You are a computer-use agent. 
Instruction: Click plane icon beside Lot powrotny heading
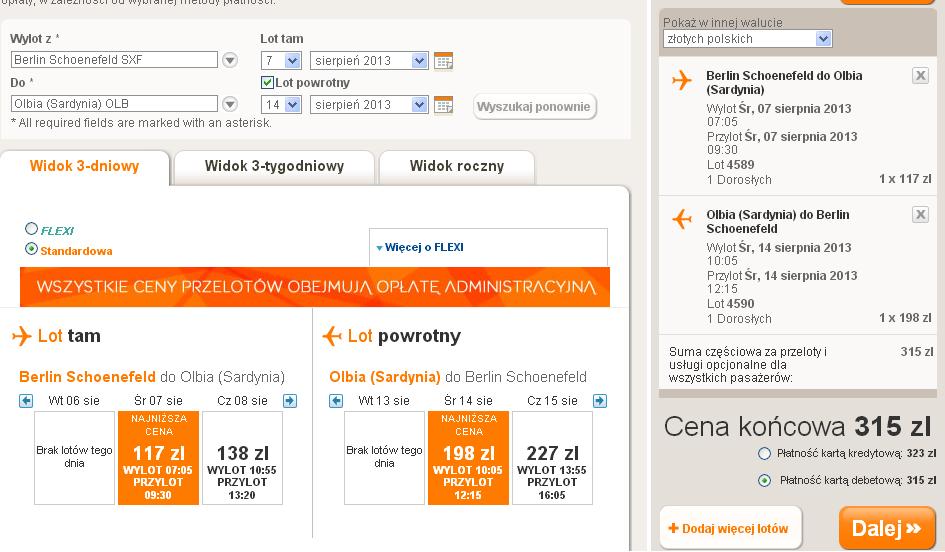[332, 336]
